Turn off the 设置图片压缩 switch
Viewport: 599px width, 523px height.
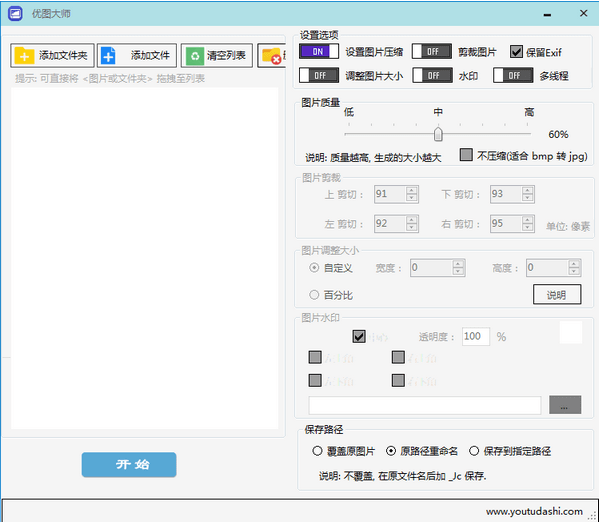coord(319,52)
